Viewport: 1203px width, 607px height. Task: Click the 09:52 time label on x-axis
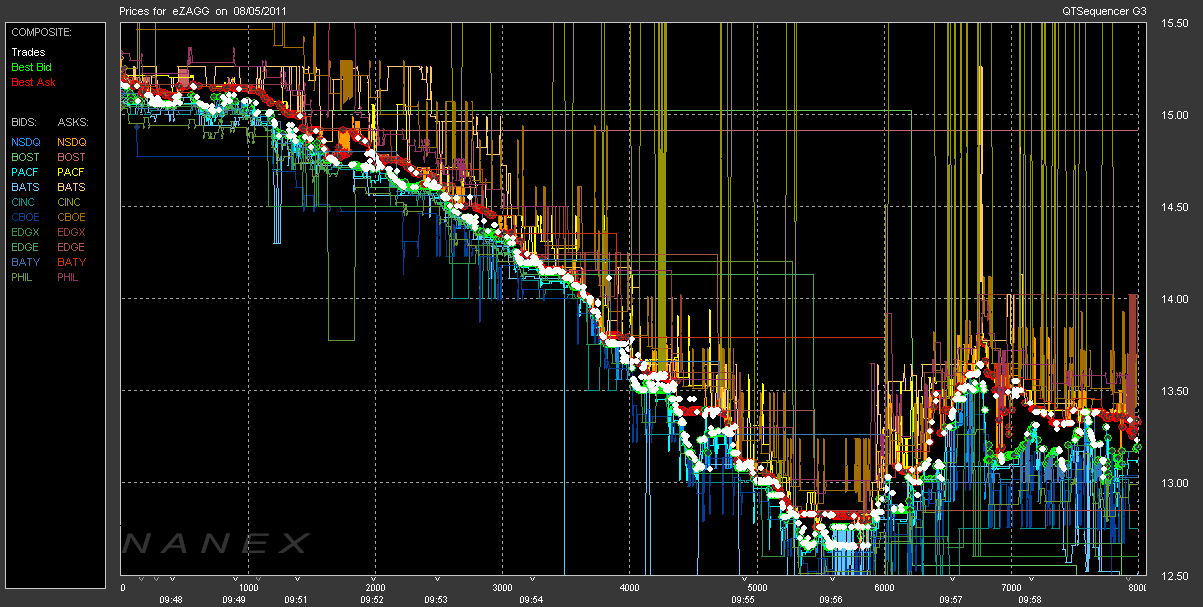(372, 599)
